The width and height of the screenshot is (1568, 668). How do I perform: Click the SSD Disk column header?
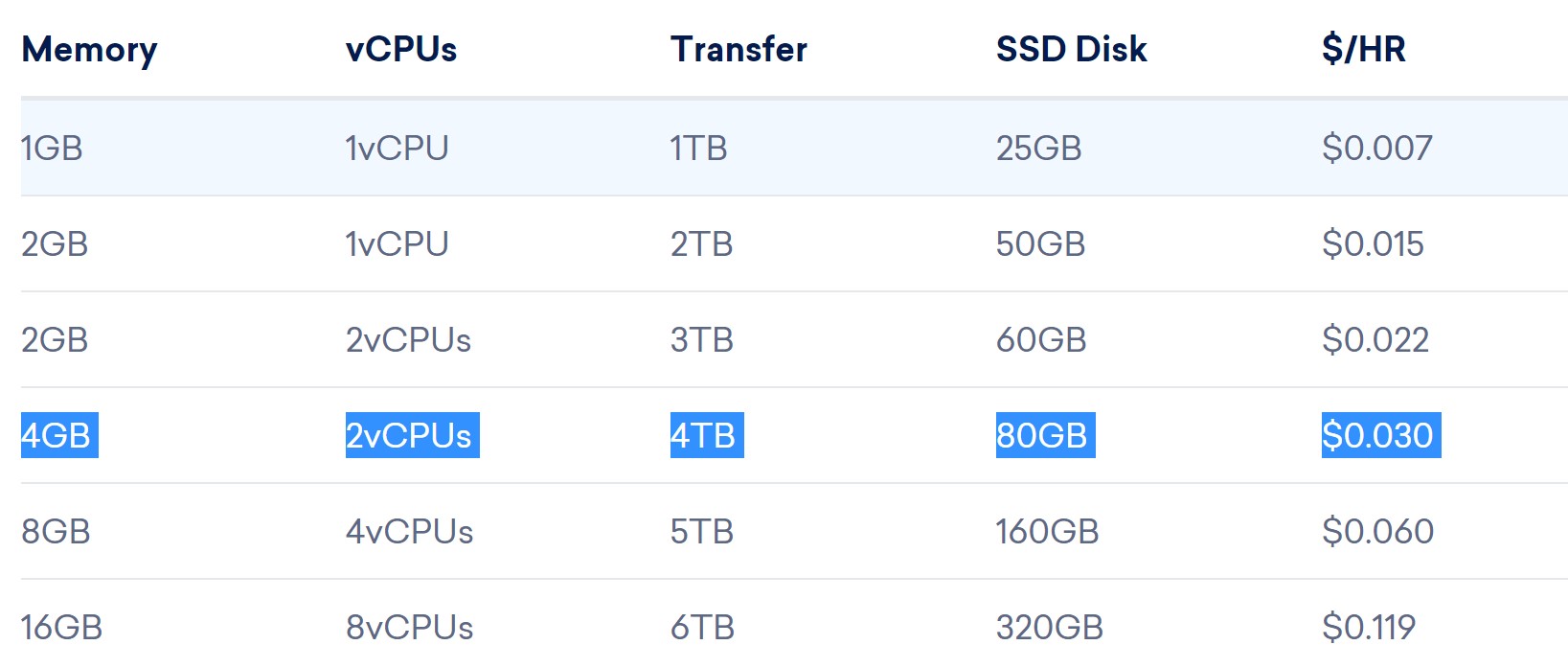[1071, 49]
